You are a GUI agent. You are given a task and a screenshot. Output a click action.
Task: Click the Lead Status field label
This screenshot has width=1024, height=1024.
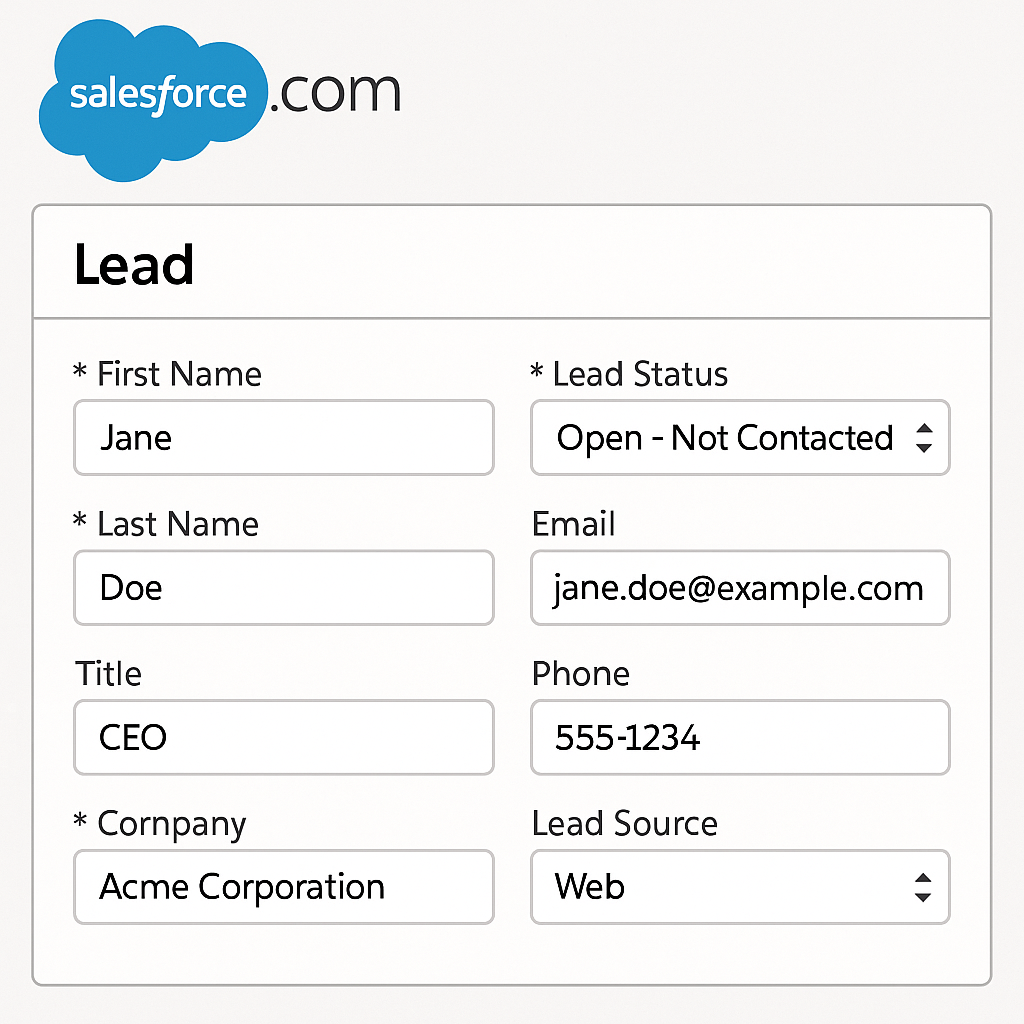640,375
